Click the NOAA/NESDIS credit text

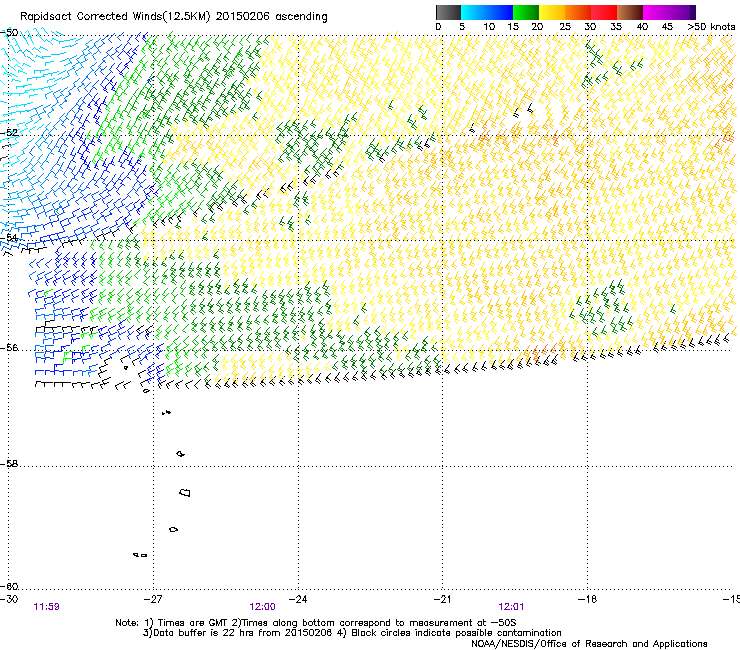tap(589, 644)
